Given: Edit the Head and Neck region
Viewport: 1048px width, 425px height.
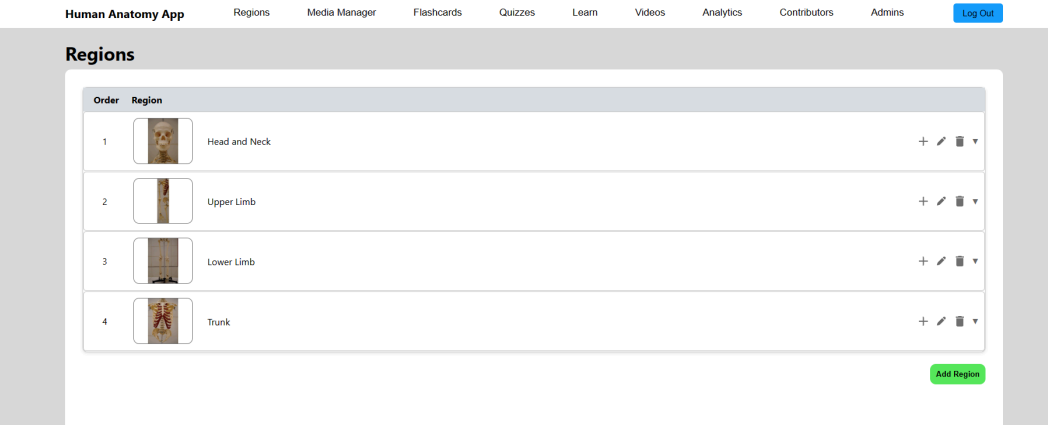Looking at the screenshot, I should click(x=941, y=141).
